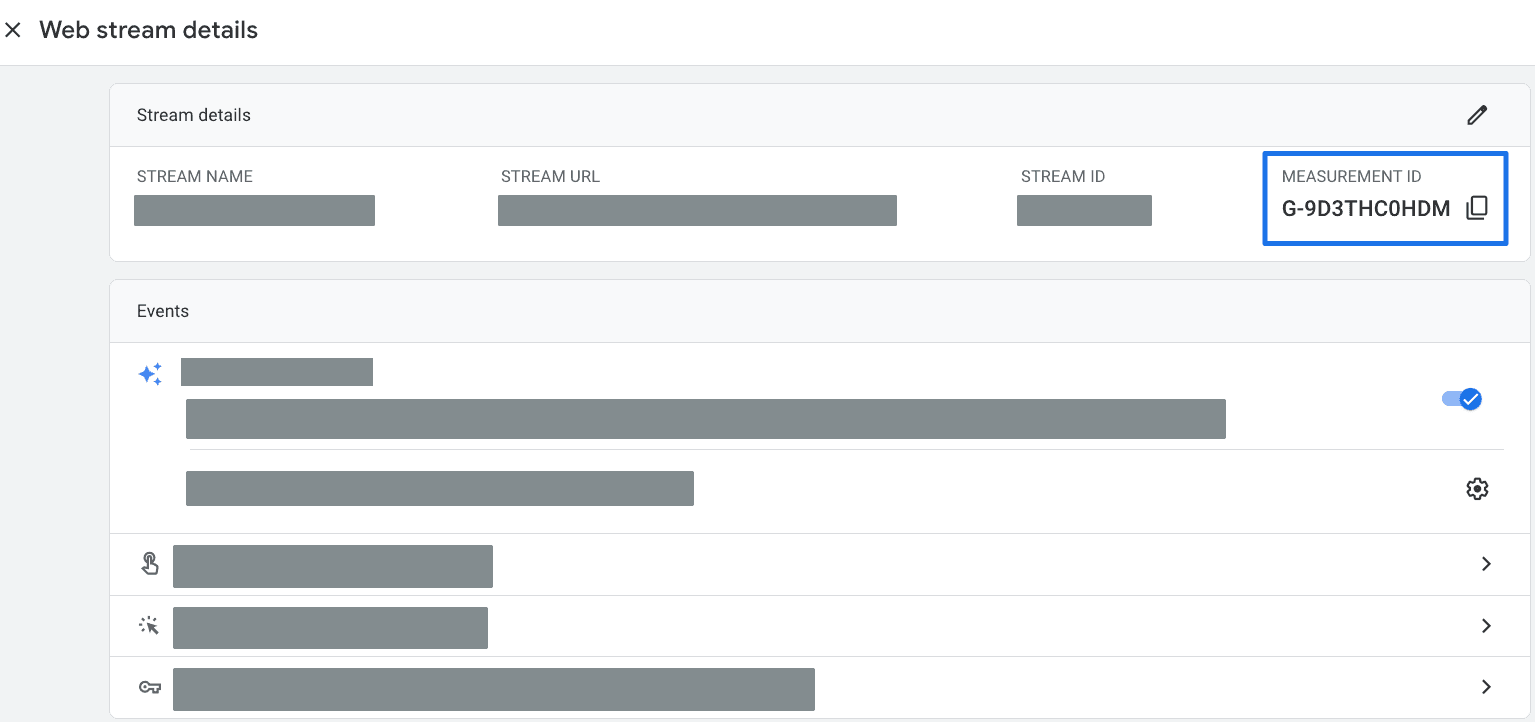This screenshot has width=1535, height=722.
Task: Click the Stream URL value bar
Action: pos(697,210)
